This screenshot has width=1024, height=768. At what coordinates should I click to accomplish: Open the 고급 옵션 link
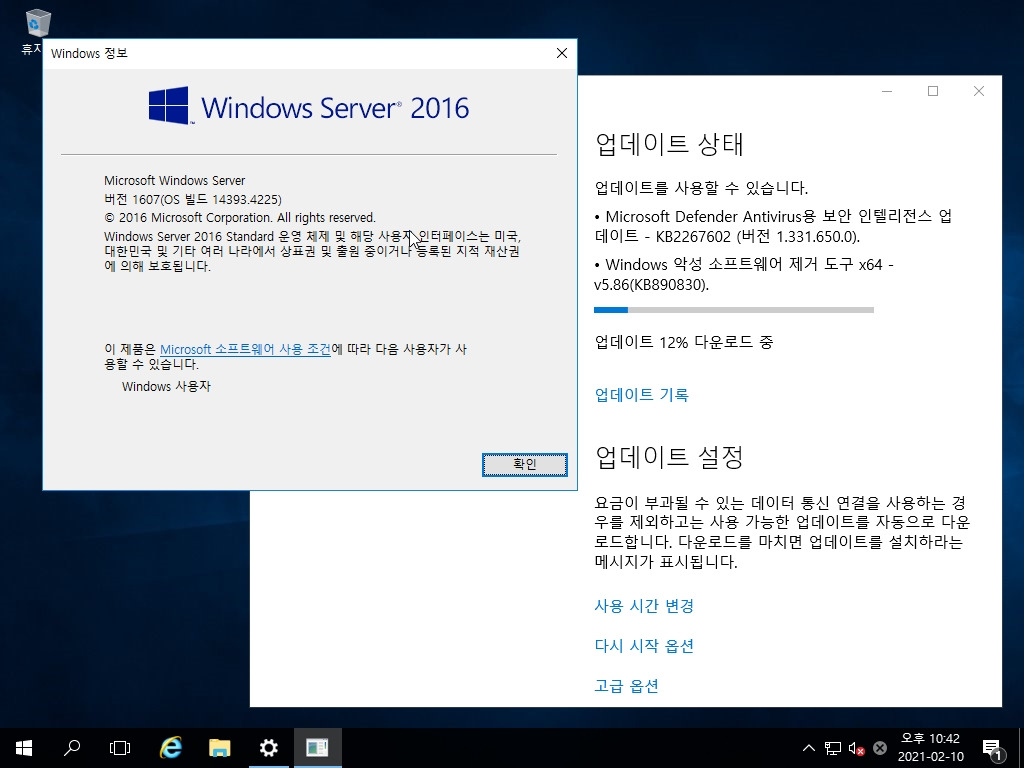[x=626, y=686]
